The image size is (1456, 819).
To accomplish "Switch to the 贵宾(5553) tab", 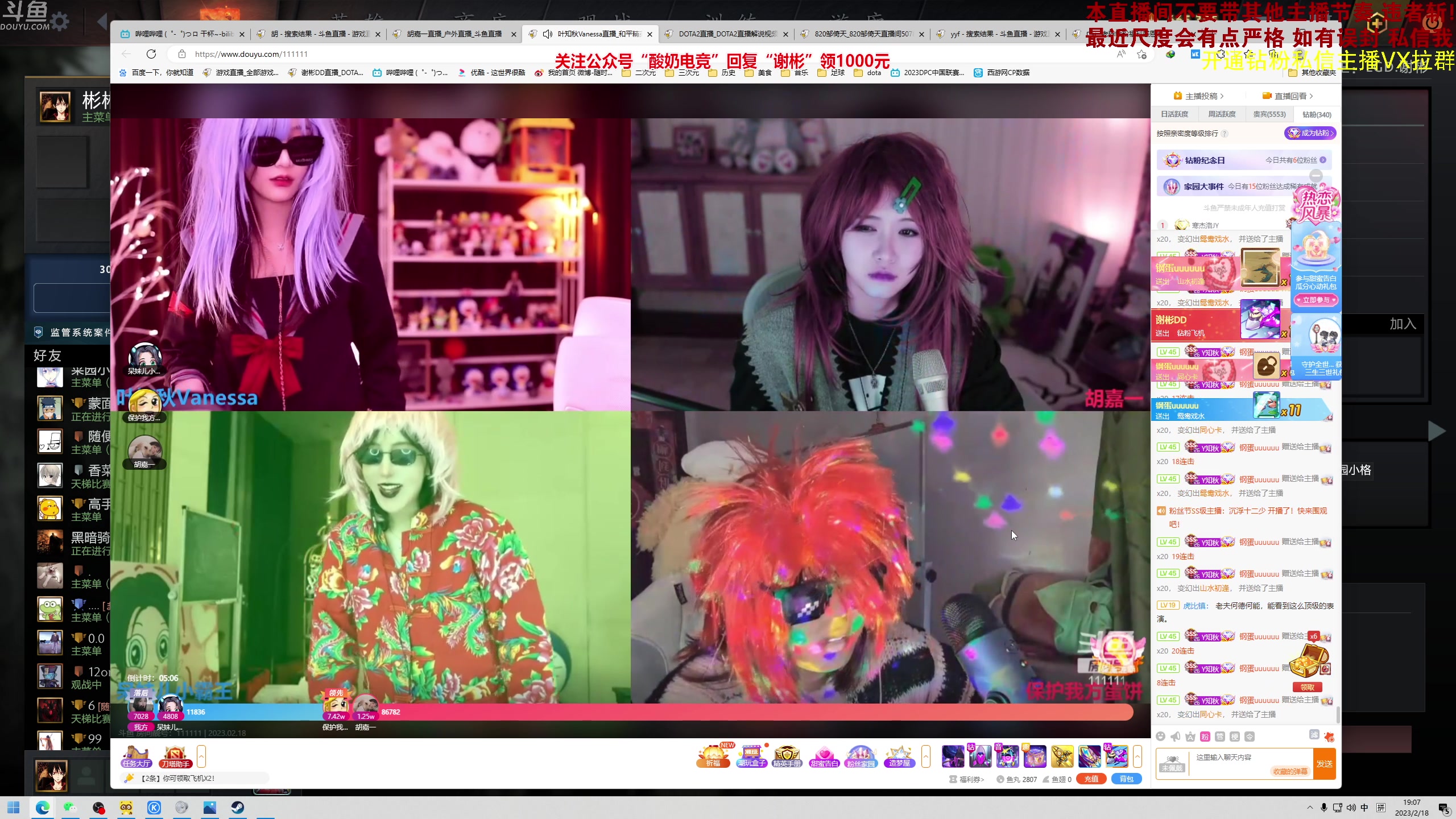I will (1269, 114).
